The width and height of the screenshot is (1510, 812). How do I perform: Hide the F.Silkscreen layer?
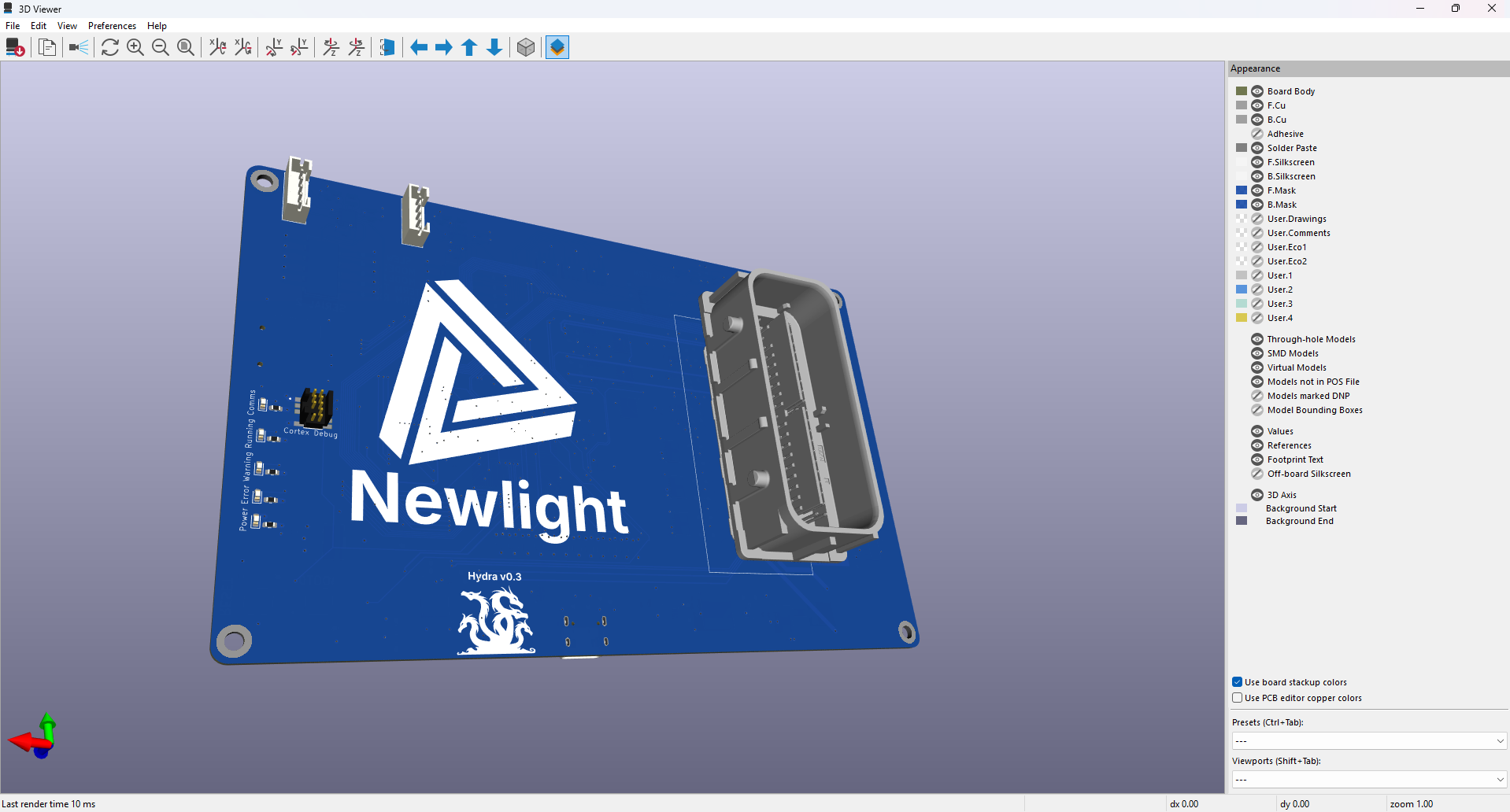[1257, 162]
